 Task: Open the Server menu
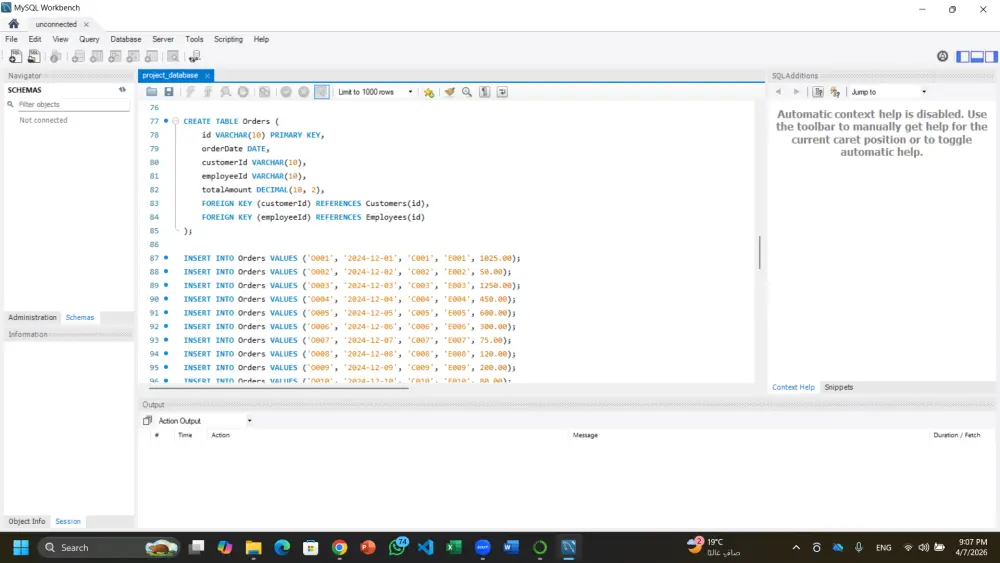163,39
